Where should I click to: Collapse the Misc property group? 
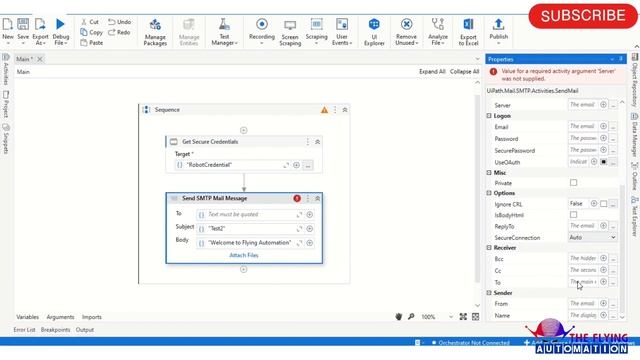(x=489, y=173)
